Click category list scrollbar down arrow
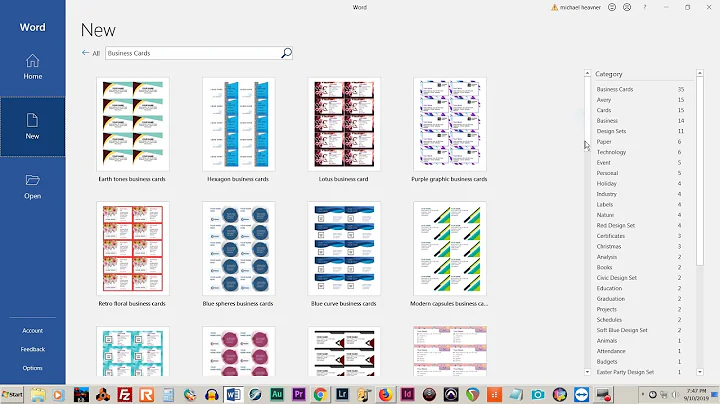The image size is (720, 404). point(700,372)
